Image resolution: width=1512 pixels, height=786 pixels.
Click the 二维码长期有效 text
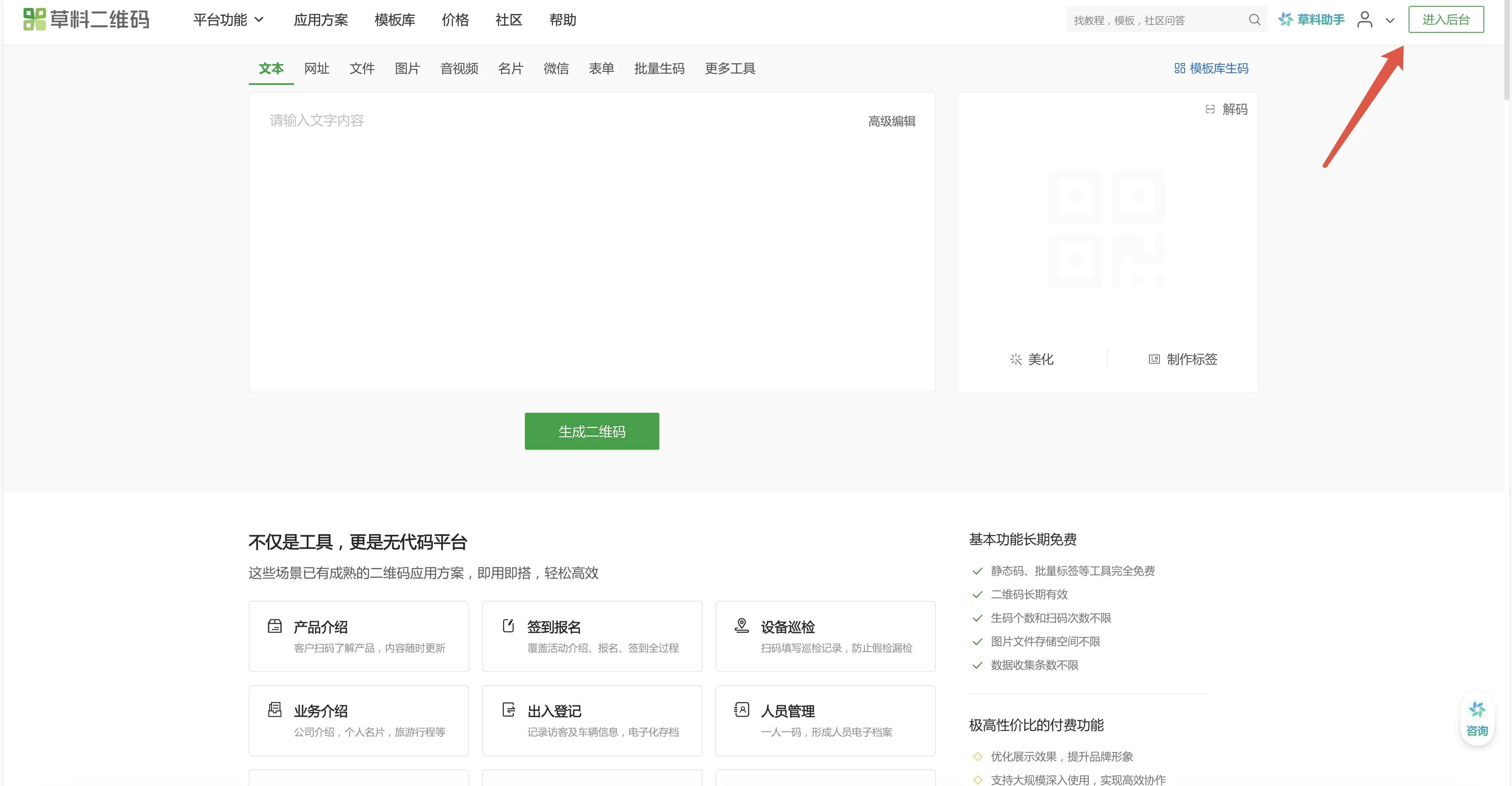click(x=1029, y=594)
